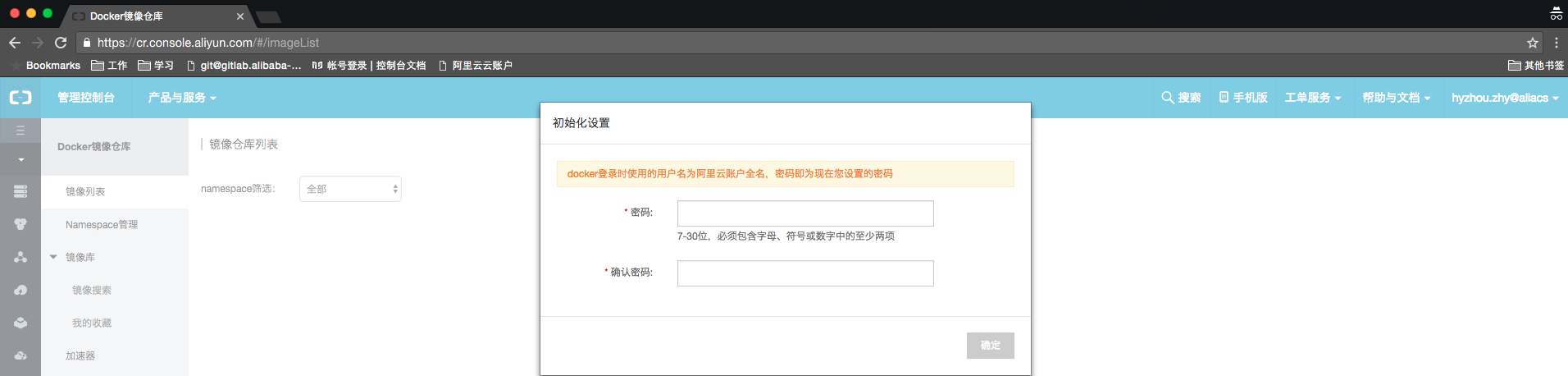Open the git@gitlab.alibaba bookmark
This screenshot has width=1568, height=376.
tap(244, 66)
